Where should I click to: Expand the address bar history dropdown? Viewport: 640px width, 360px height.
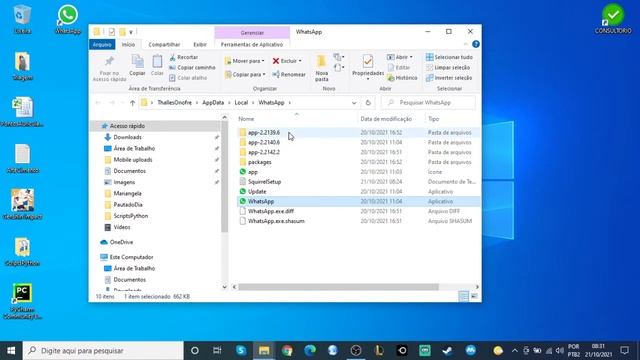(x=354, y=103)
